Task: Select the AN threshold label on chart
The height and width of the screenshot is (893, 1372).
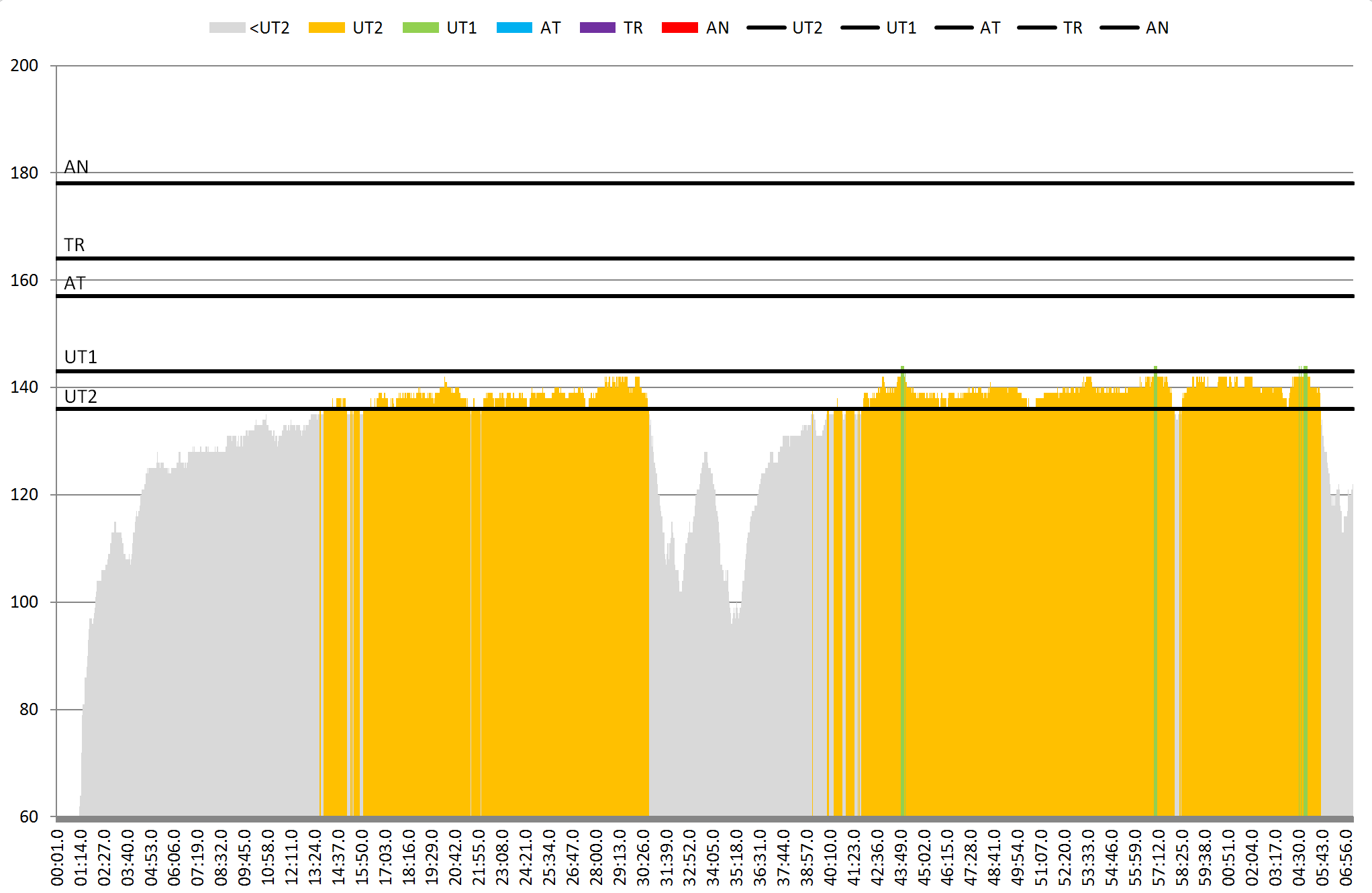Action: pyautogui.click(x=77, y=167)
